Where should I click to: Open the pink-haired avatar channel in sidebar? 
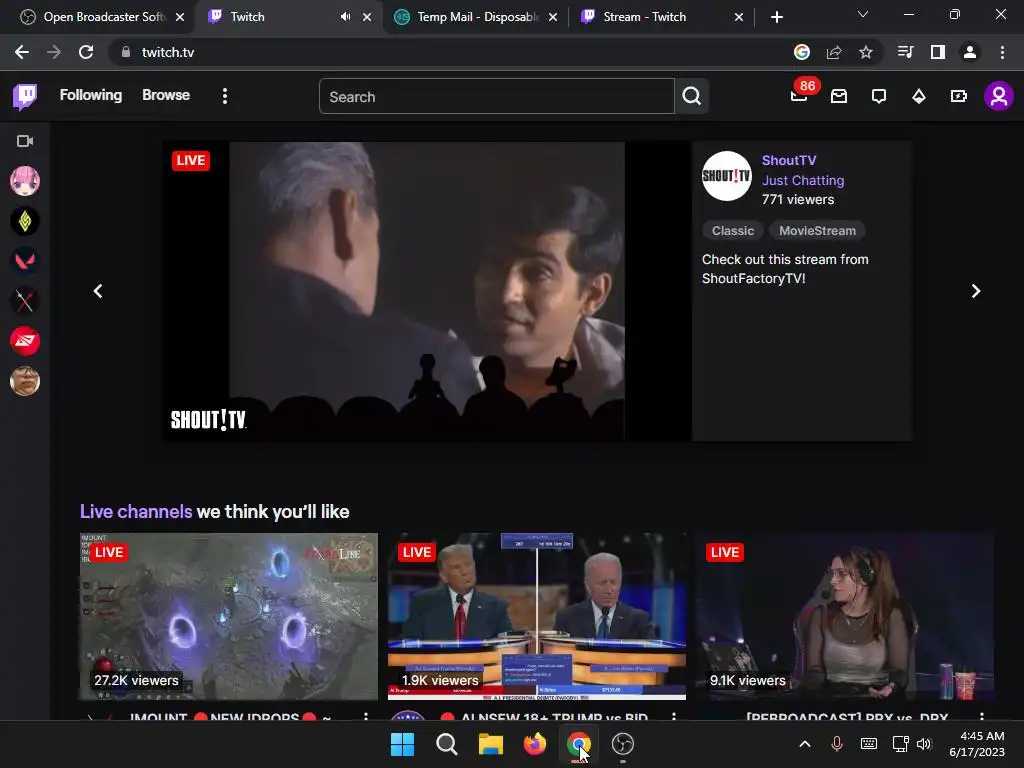(25, 181)
